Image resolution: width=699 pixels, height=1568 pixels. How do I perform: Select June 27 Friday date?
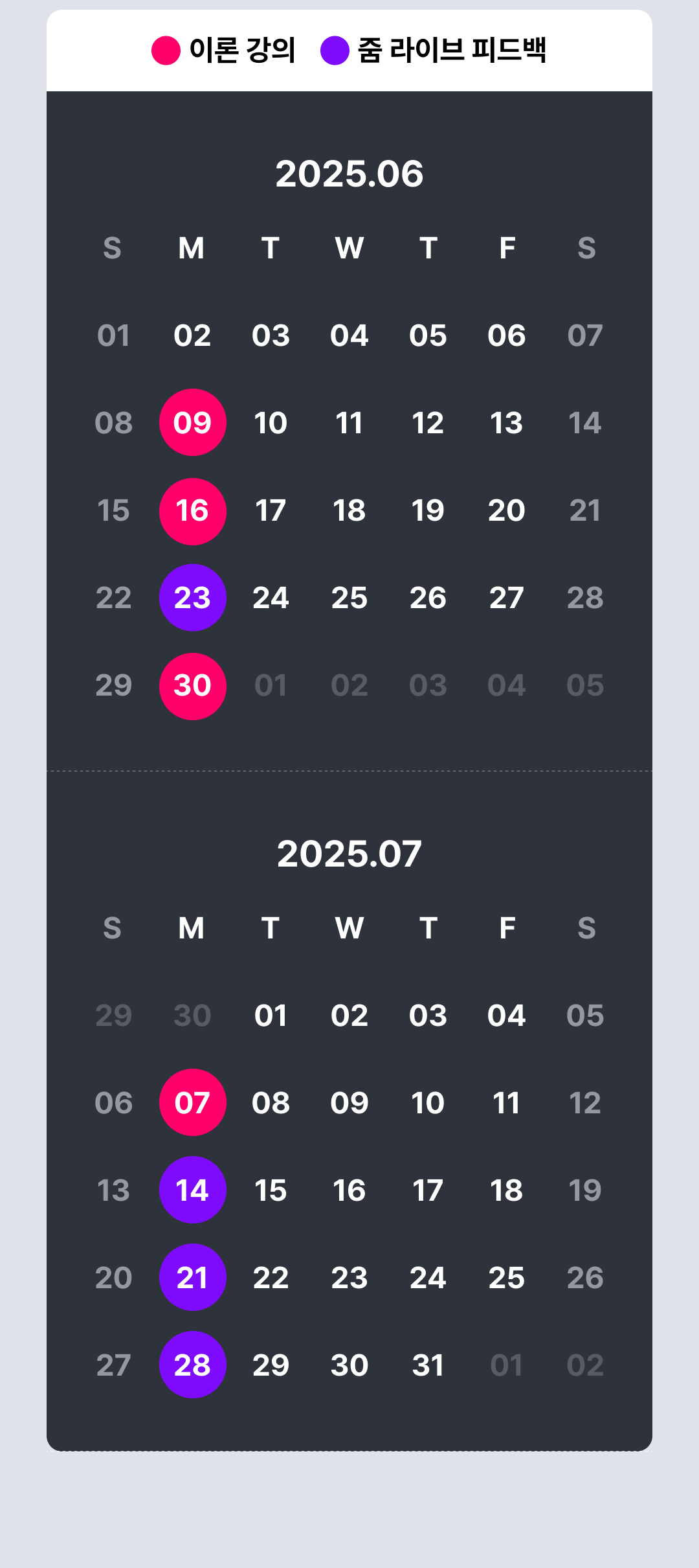click(506, 598)
